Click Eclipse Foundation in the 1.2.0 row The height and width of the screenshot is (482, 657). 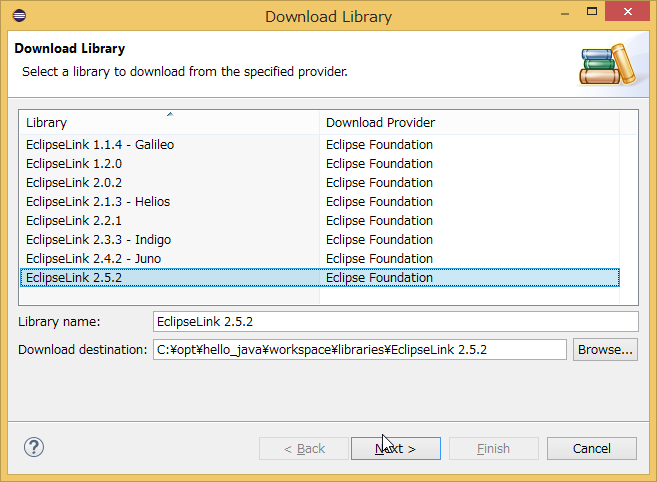click(379, 163)
